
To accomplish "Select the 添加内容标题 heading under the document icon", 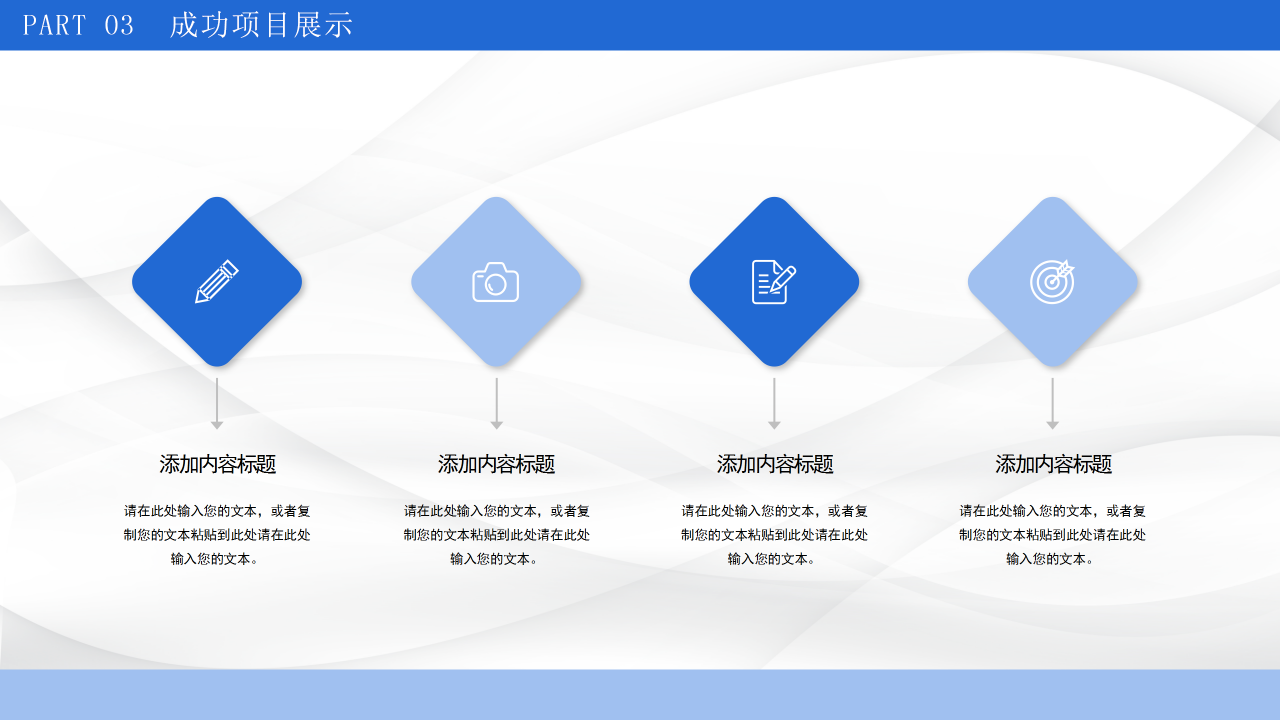I will pyautogui.click(x=775, y=464).
